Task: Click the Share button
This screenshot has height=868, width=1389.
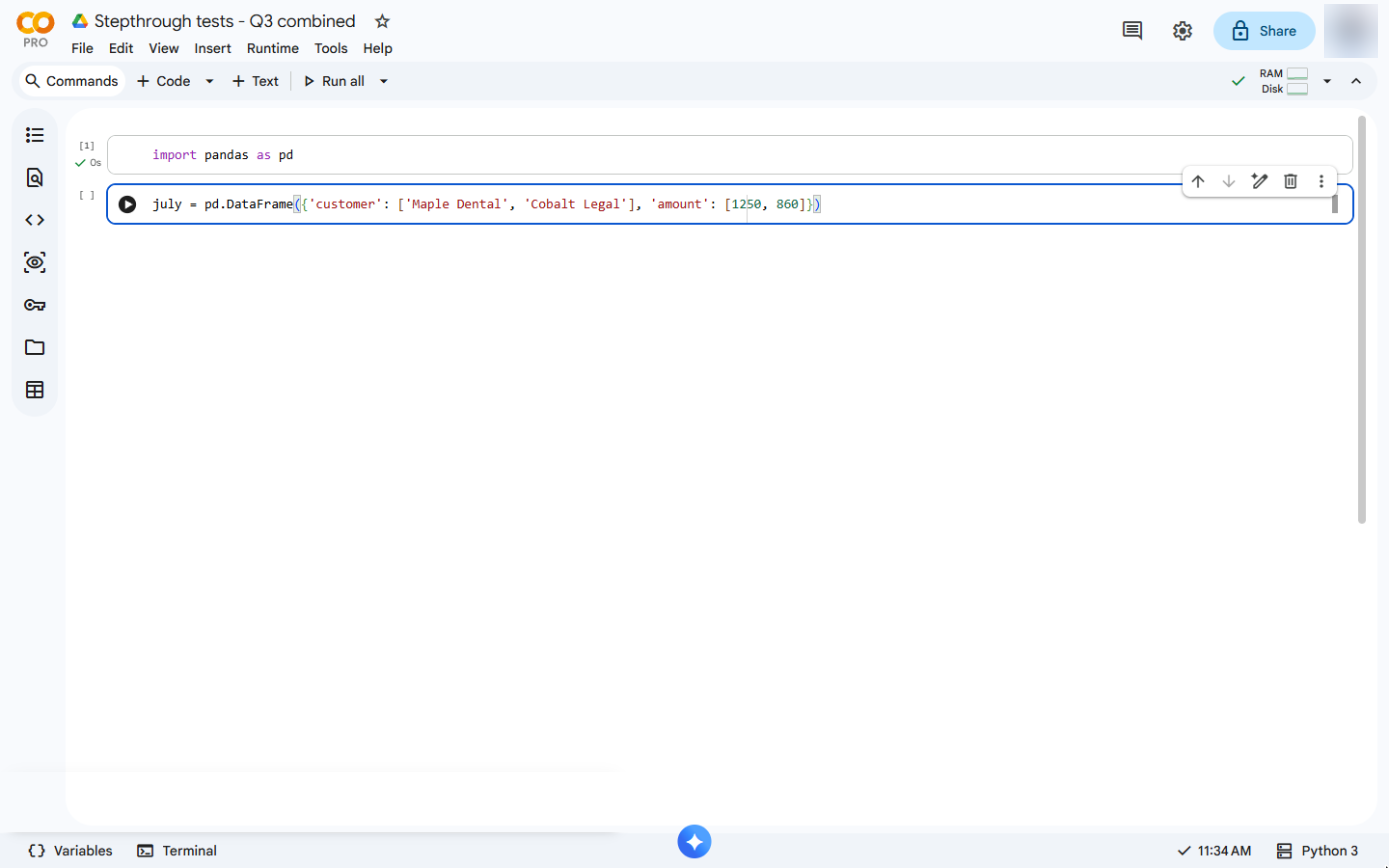Action: (x=1264, y=31)
